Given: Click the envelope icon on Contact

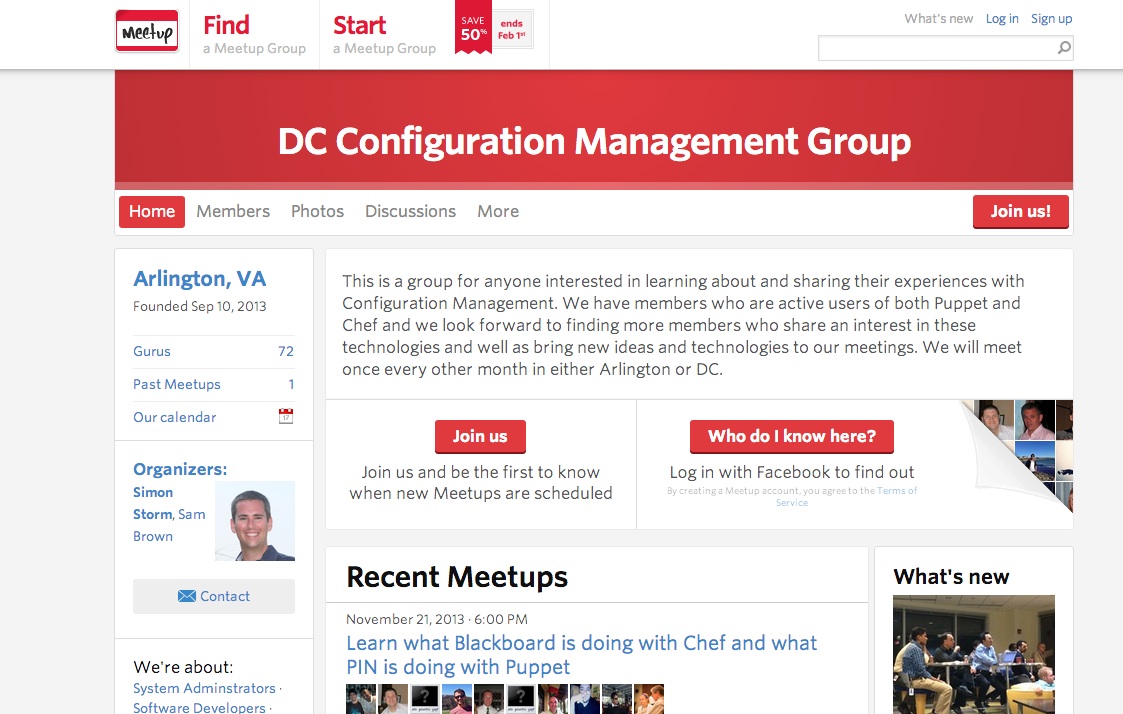Looking at the screenshot, I should point(186,596).
